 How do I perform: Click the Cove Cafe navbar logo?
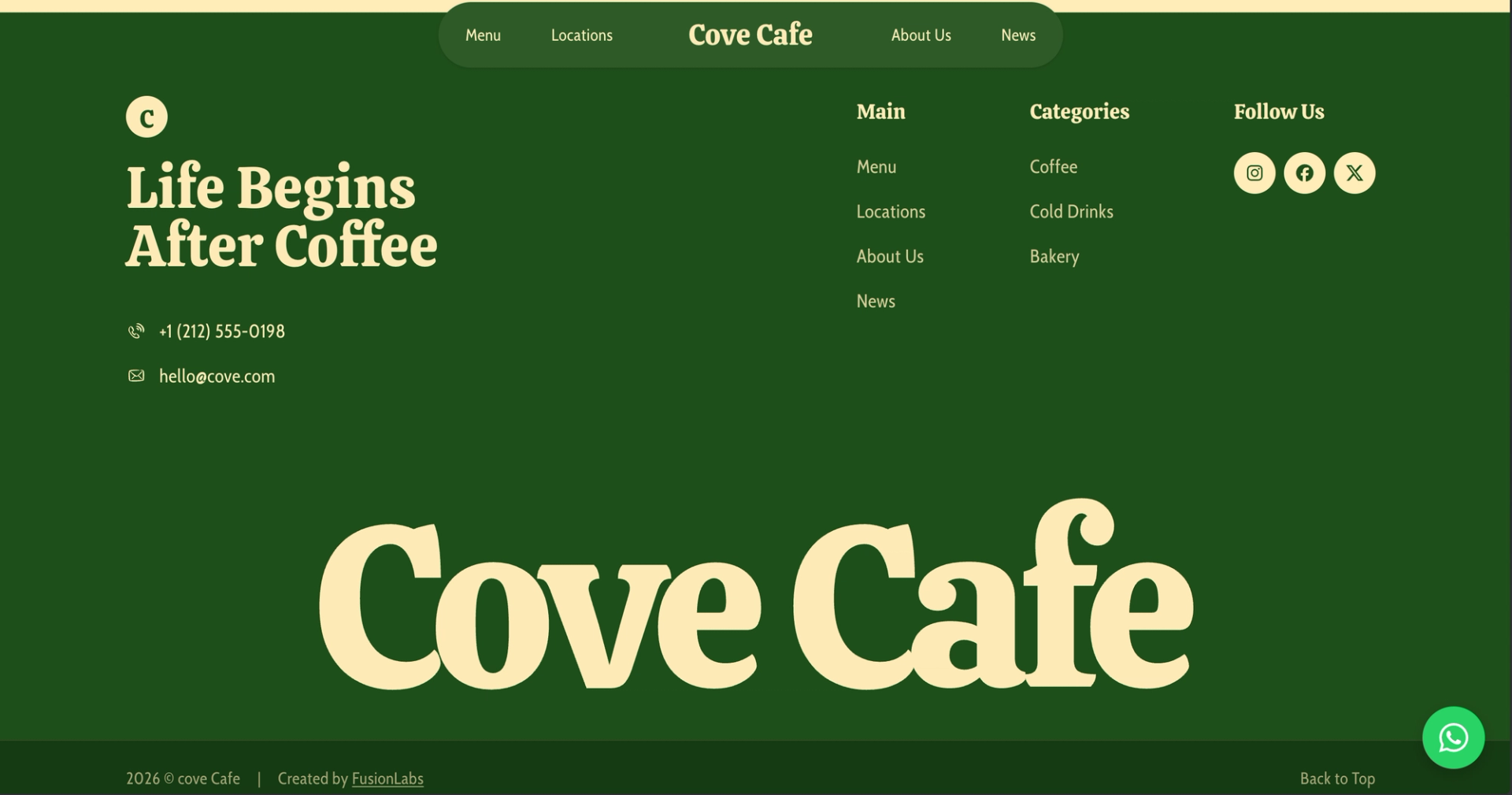[750, 34]
